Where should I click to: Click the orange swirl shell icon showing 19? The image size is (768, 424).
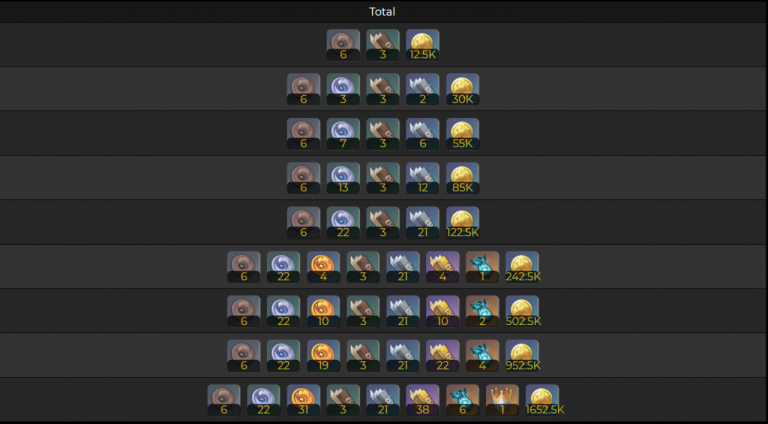(x=323, y=356)
